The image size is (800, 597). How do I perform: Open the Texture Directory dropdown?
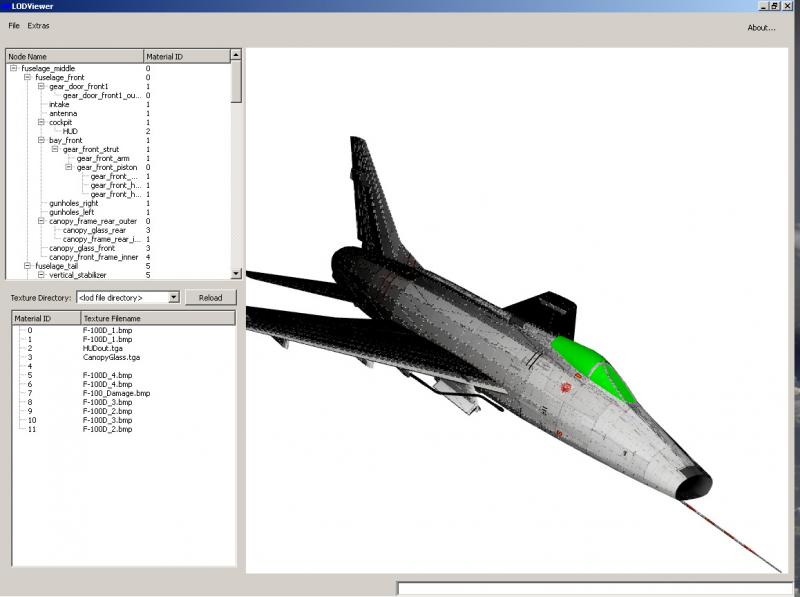click(x=173, y=297)
